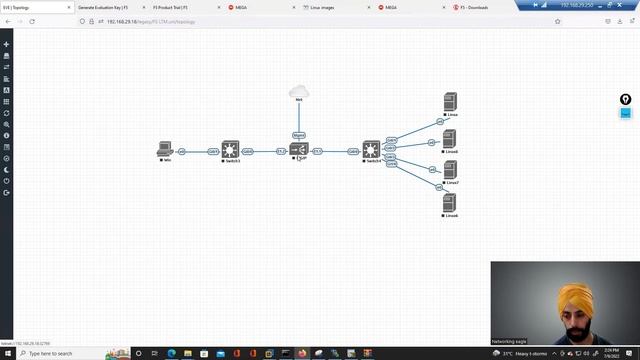Click the Mgmt interface label below Net cloud
Viewport: 640px width, 360px height.
[299, 135]
